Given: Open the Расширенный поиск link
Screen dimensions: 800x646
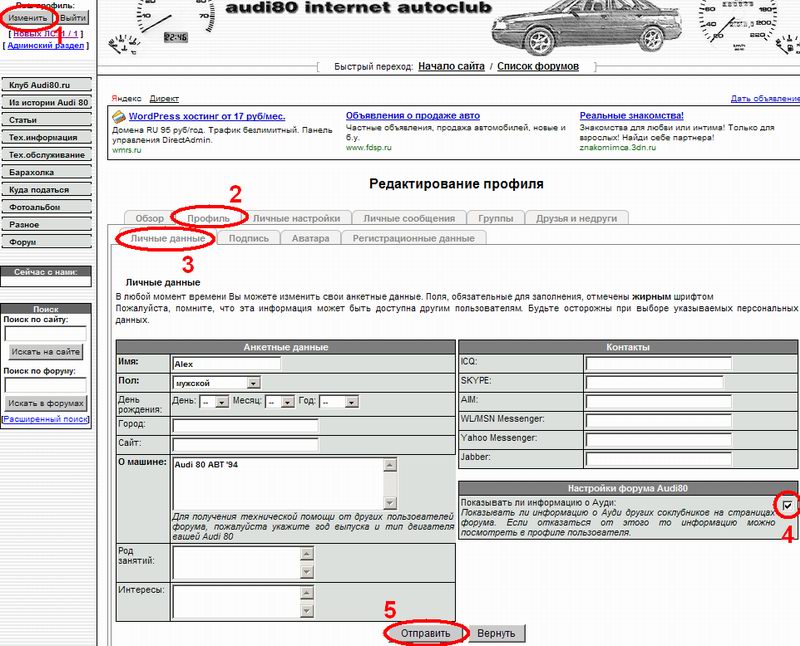Looking at the screenshot, I should [x=46, y=419].
